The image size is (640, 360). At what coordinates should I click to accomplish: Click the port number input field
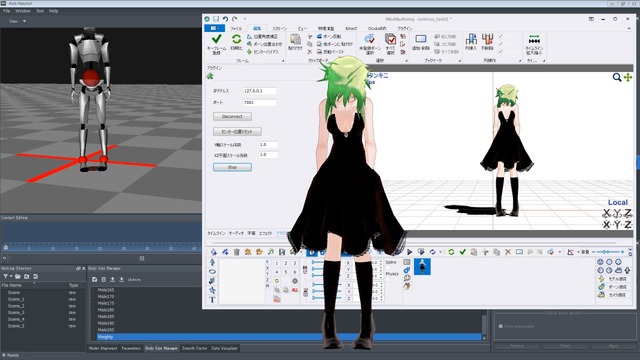coord(260,102)
